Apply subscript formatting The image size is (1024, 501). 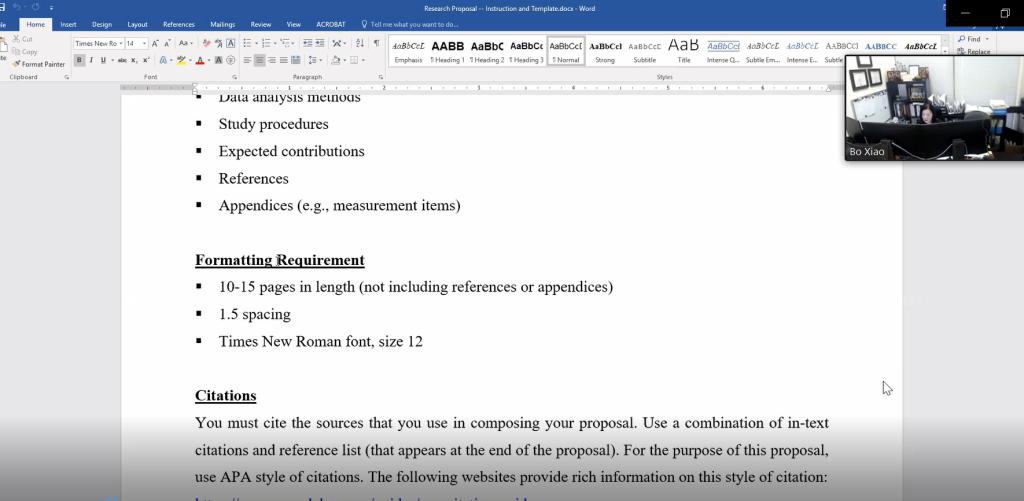(x=134, y=60)
